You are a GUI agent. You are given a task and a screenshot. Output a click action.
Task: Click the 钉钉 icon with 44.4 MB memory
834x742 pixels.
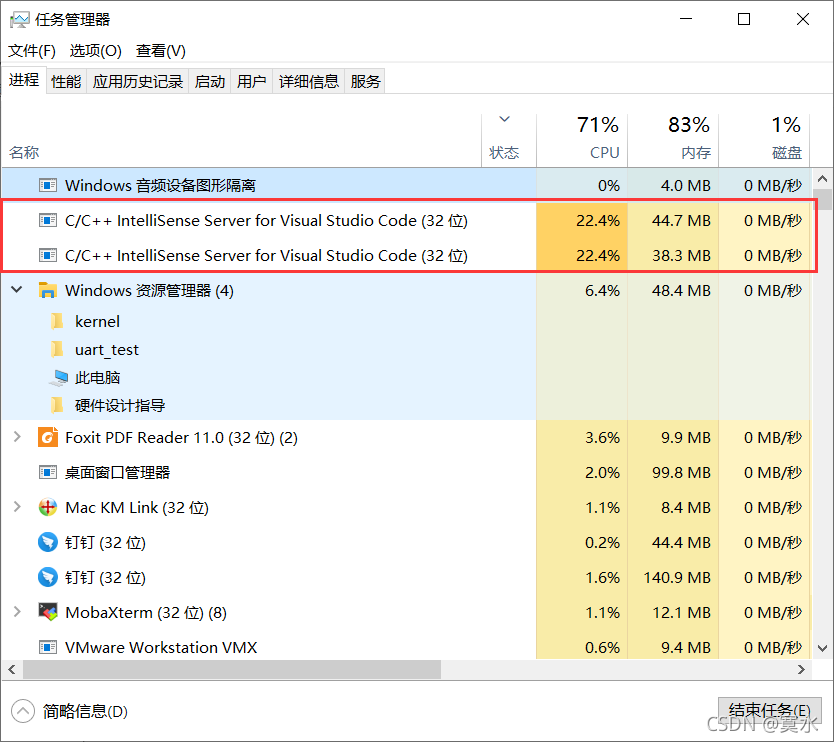(x=48, y=543)
